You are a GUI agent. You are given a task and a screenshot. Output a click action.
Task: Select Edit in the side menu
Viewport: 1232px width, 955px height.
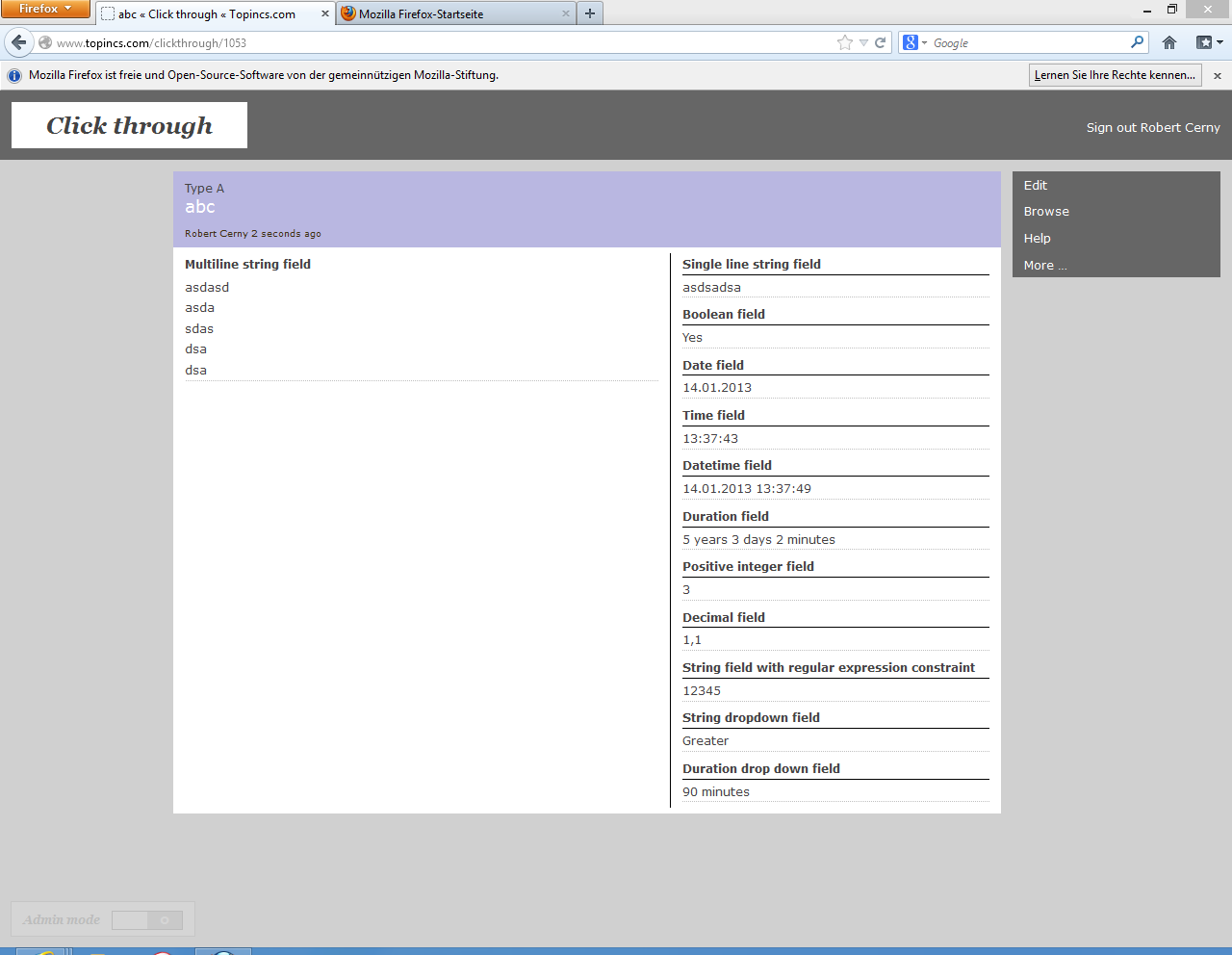[1036, 185]
